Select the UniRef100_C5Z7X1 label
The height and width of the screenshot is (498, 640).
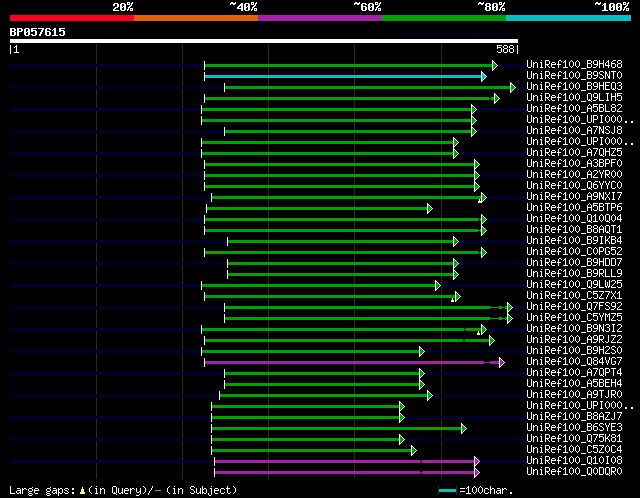click(574, 296)
